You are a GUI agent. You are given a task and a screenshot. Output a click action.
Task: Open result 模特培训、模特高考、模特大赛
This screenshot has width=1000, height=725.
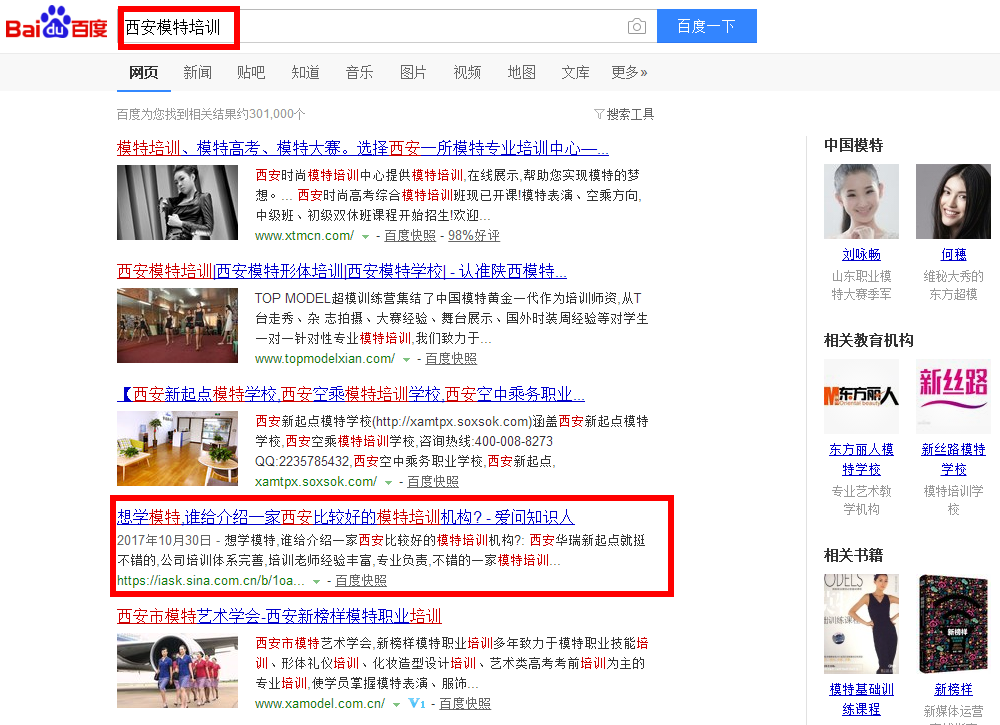[x=362, y=149]
